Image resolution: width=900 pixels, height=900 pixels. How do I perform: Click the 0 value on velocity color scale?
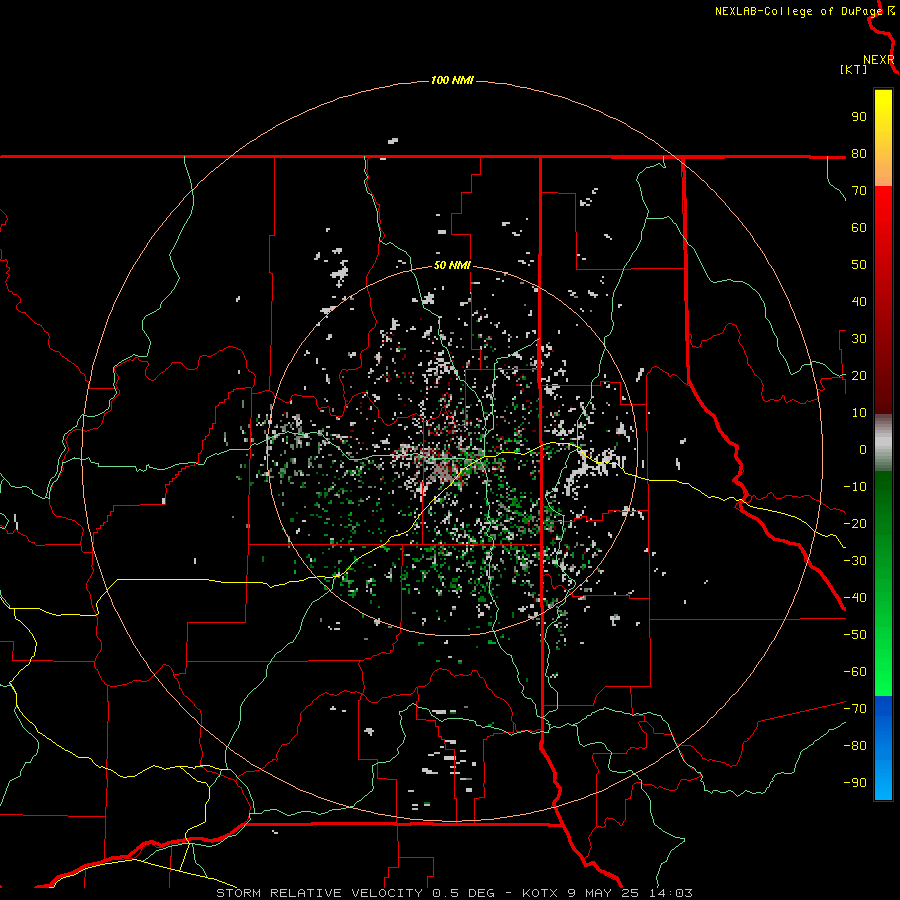(863, 450)
